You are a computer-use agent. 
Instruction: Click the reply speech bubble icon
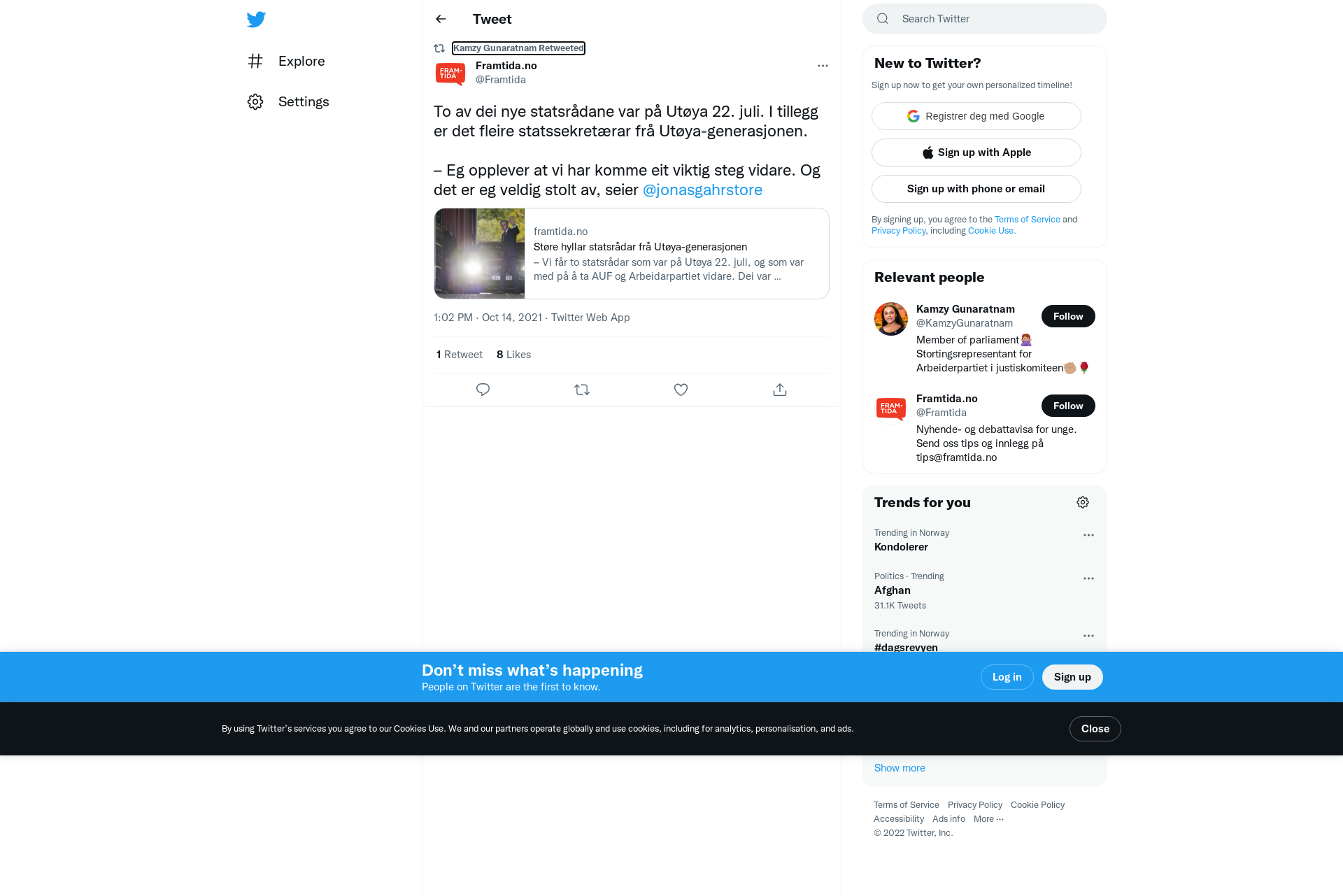pos(483,390)
